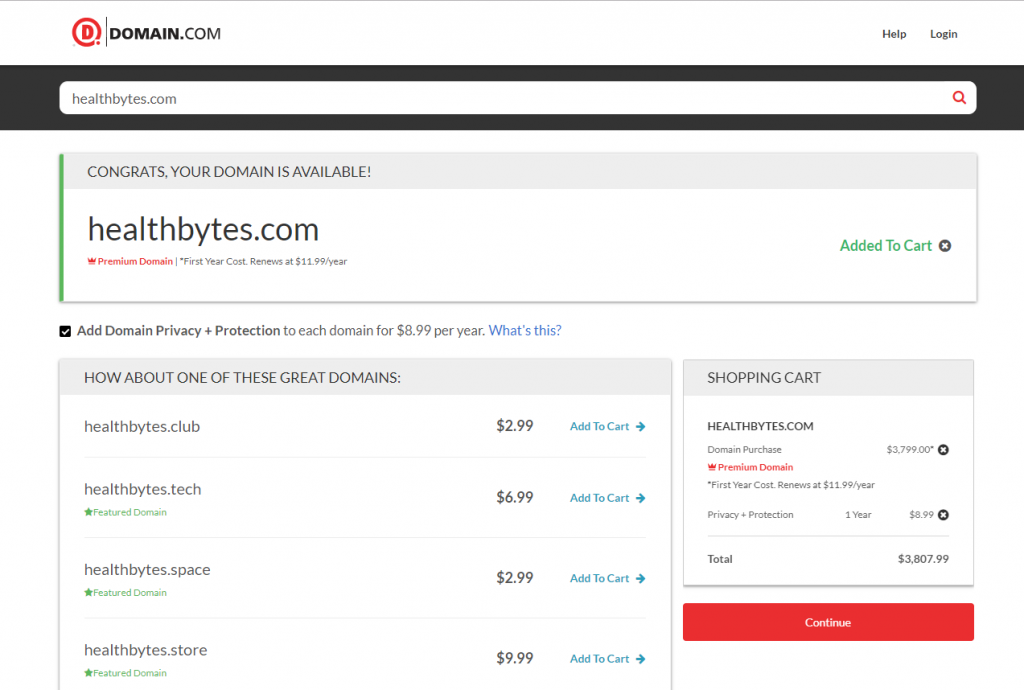Click the Domain.com logo

(146, 33)
